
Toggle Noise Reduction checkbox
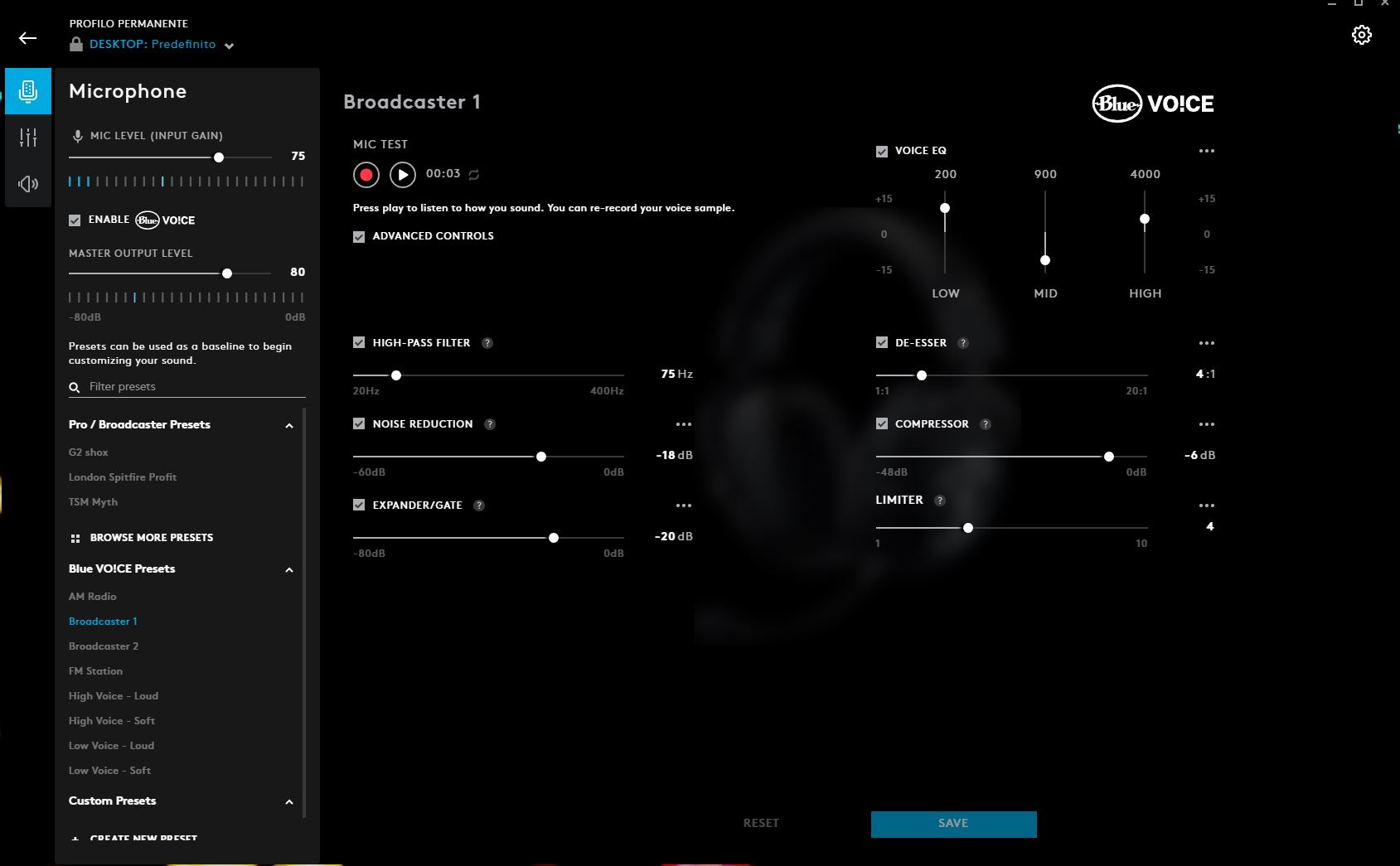359,423
